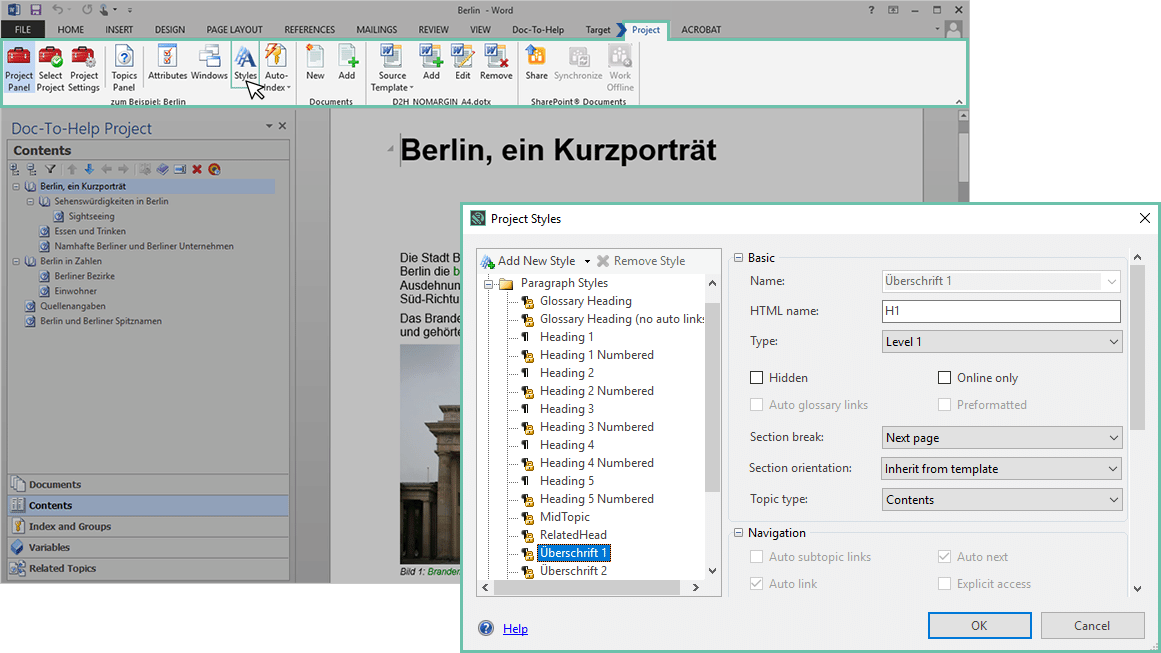Image resolution: width=1161 pixels, height=653 pixels.
Task: Toggle the Auto glossary links checkbox
Action: click(756, 405)
